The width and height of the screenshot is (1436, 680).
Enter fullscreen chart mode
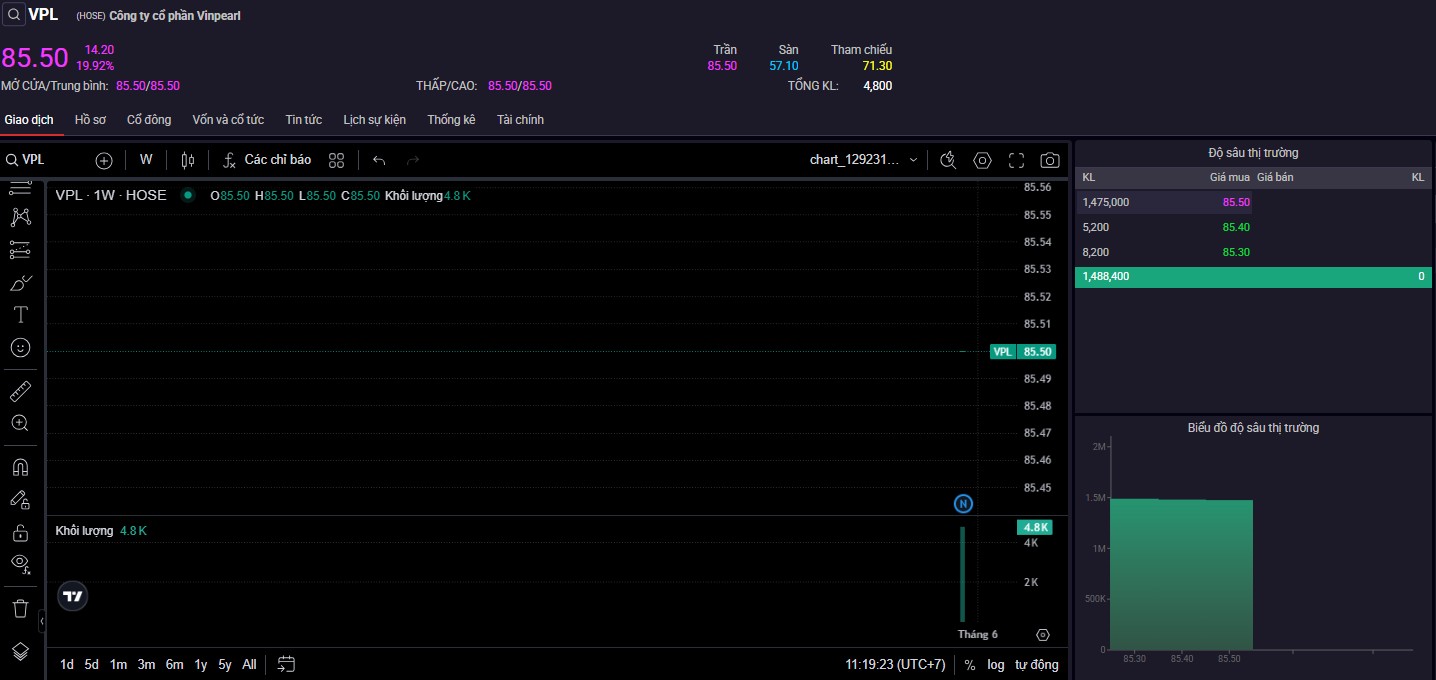(1016, 160)
